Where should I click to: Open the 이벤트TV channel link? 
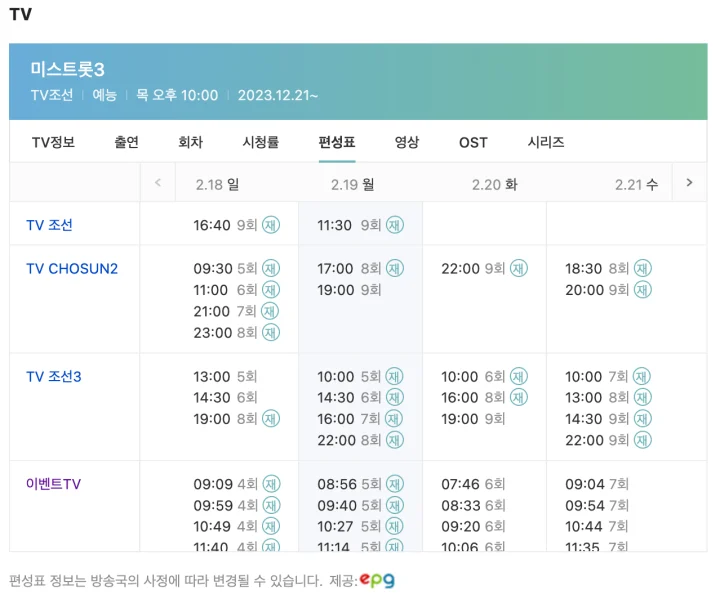[x=53, y=484]
